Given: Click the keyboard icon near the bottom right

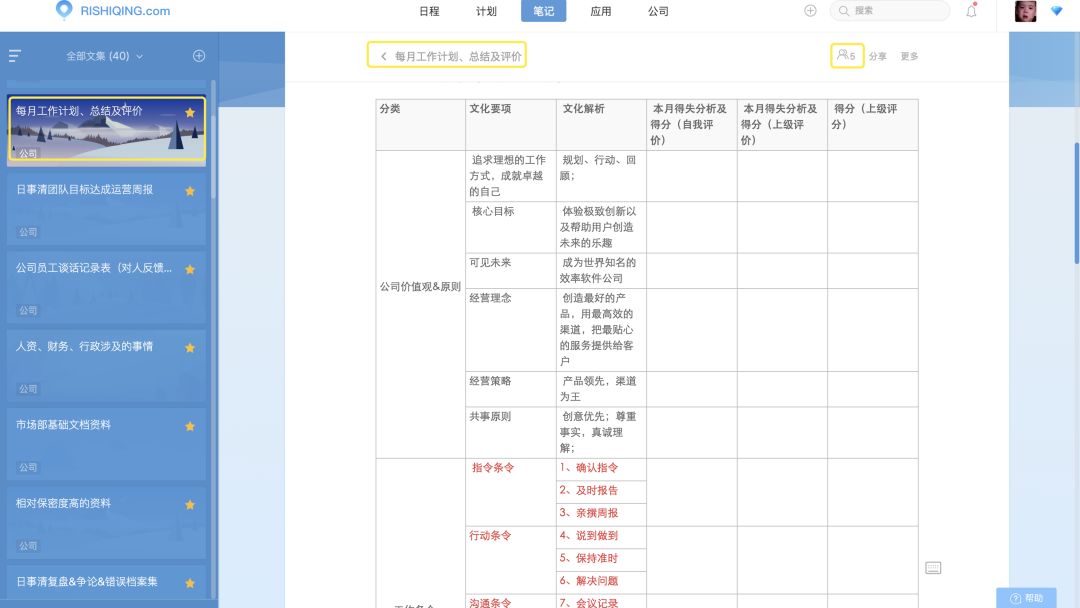Looking at the screenshot, I should [x=934, y=566].
